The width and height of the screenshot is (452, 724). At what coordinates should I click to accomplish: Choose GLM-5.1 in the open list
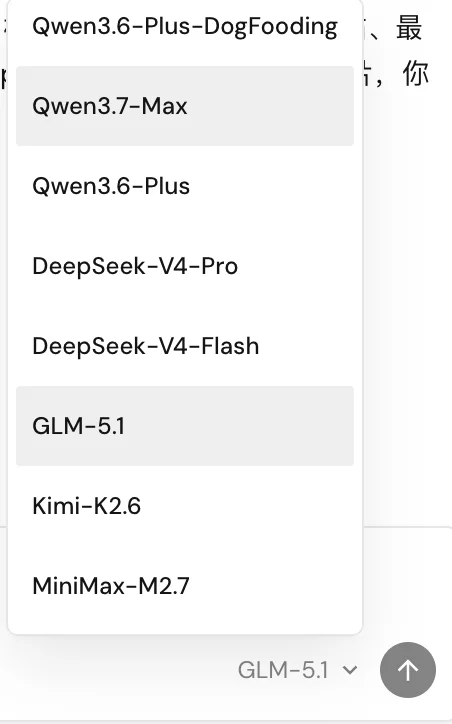[x=185, y=426]
